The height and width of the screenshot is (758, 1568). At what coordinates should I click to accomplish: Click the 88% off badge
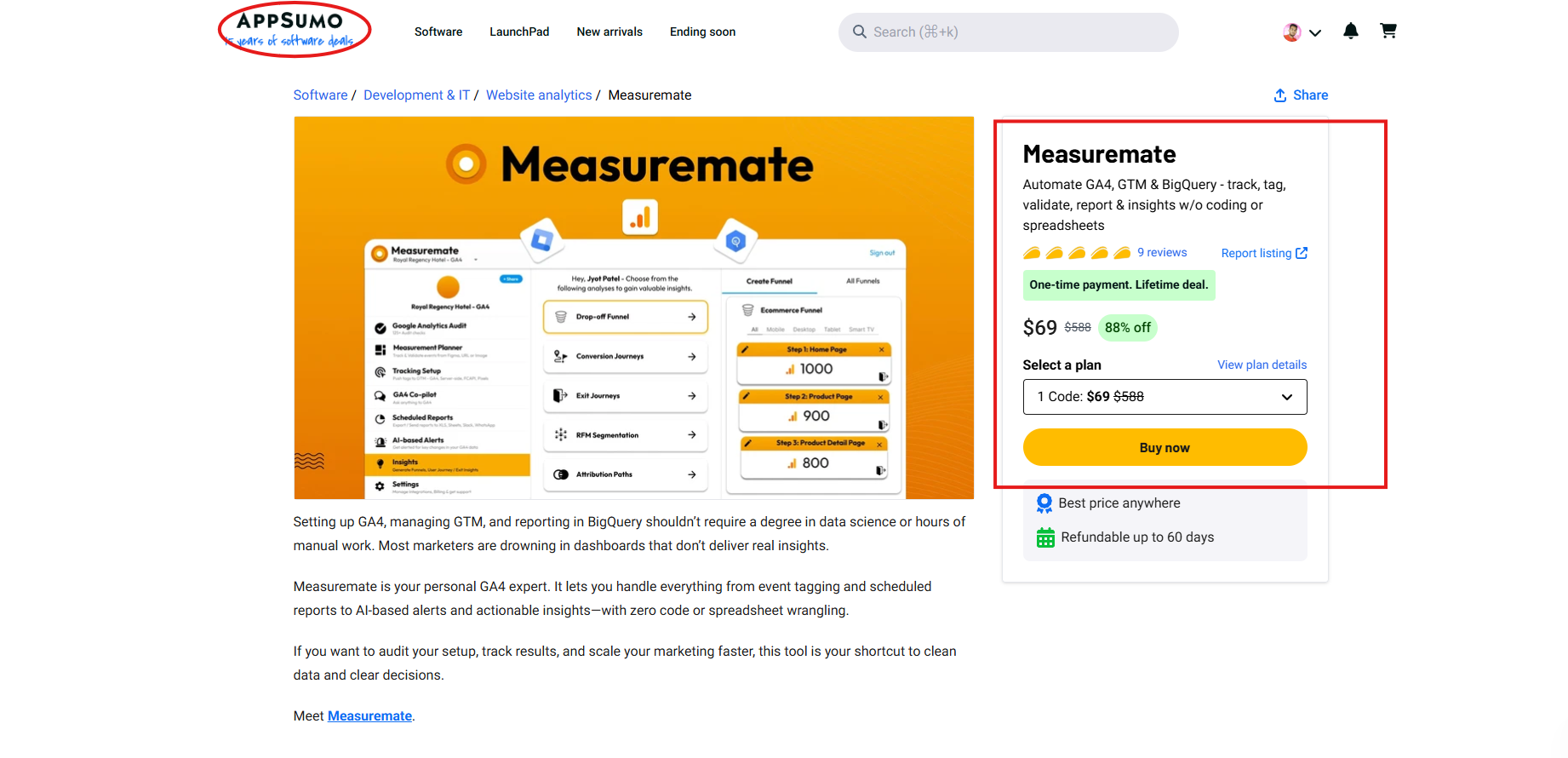tap(1128, 328)
